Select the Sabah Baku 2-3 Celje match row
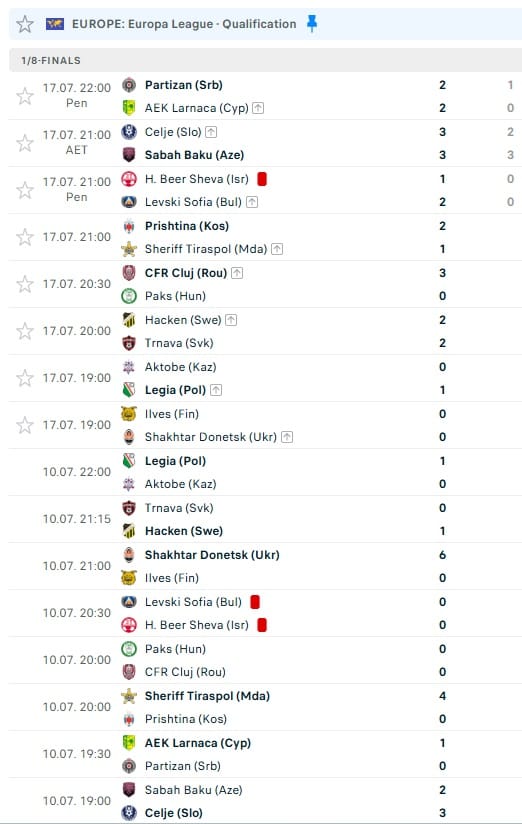Screen dimensions: 522x824 [265, 801]
